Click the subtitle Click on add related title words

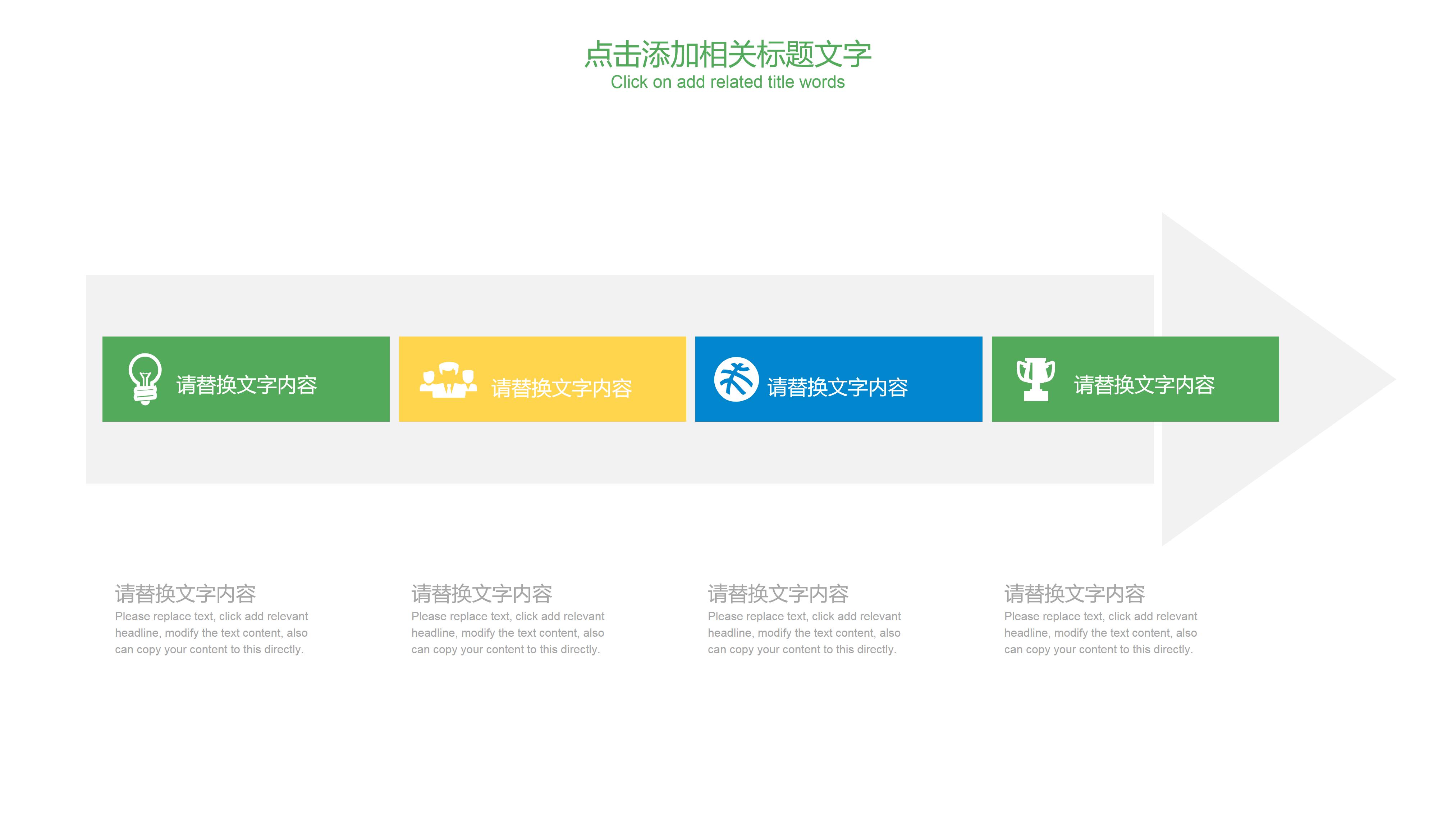click(x=728, y=83)
